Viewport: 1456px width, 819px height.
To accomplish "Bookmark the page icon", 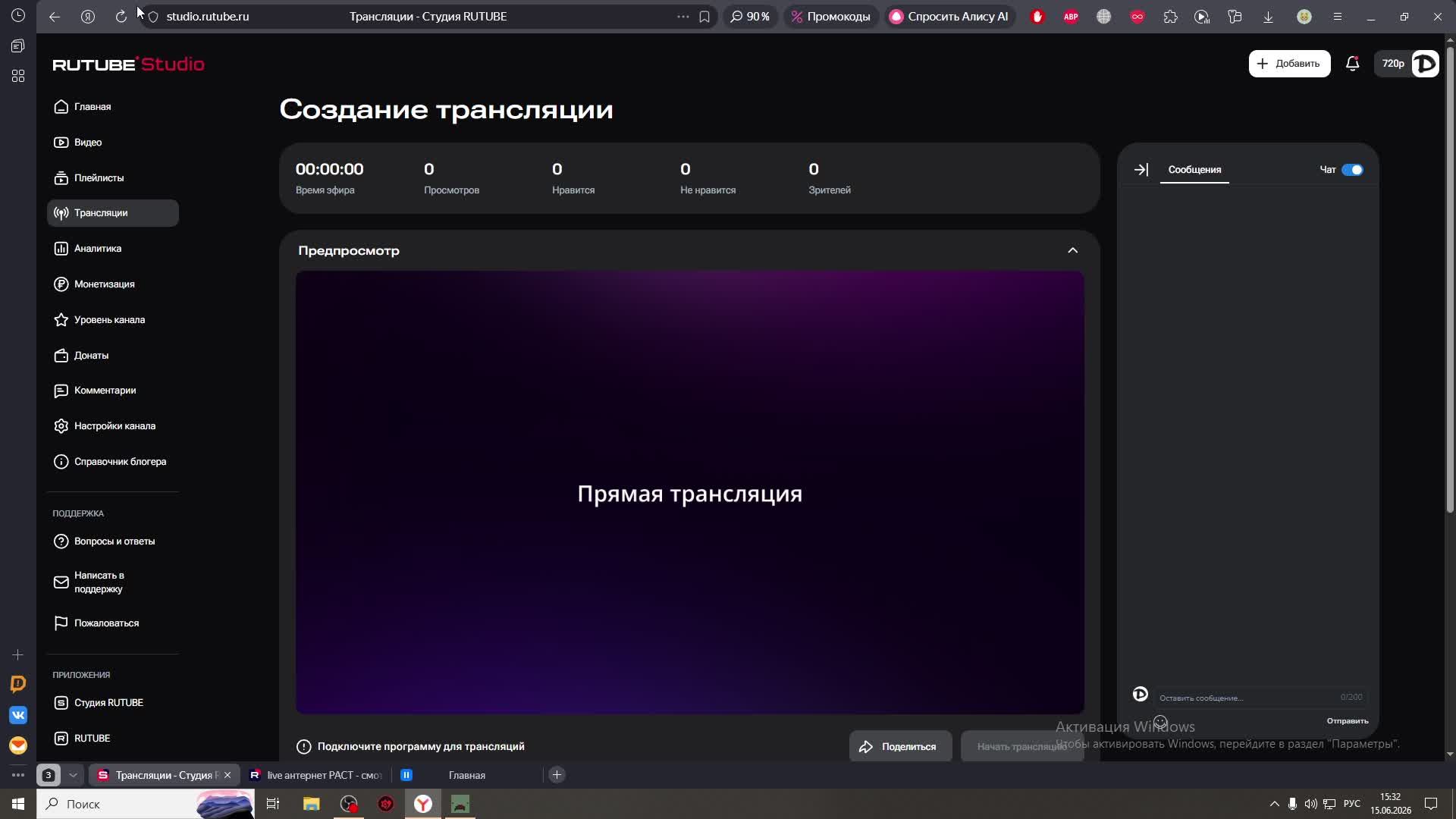I will click(x=704, y=17).
